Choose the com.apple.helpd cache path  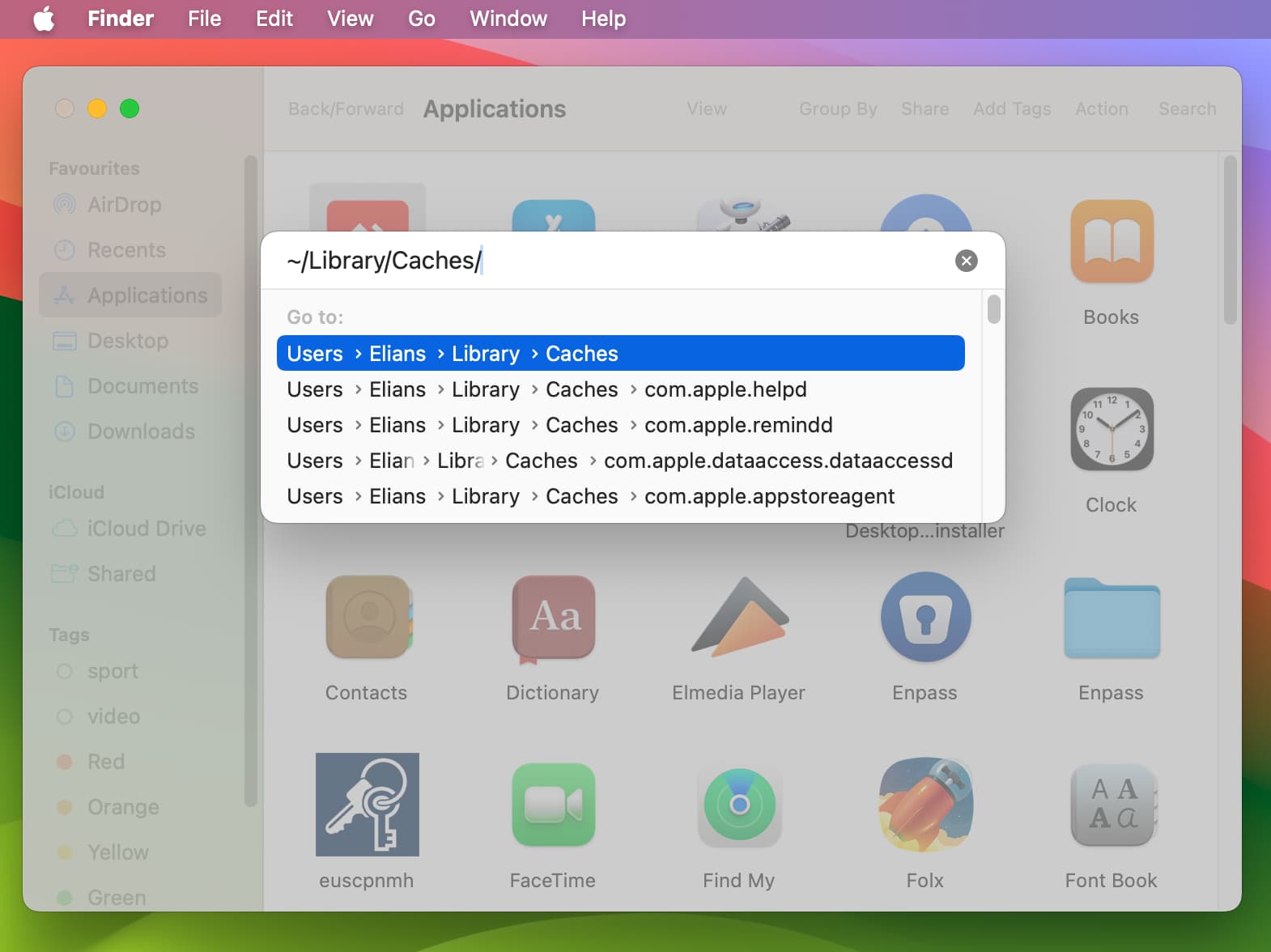coord(621,389)
